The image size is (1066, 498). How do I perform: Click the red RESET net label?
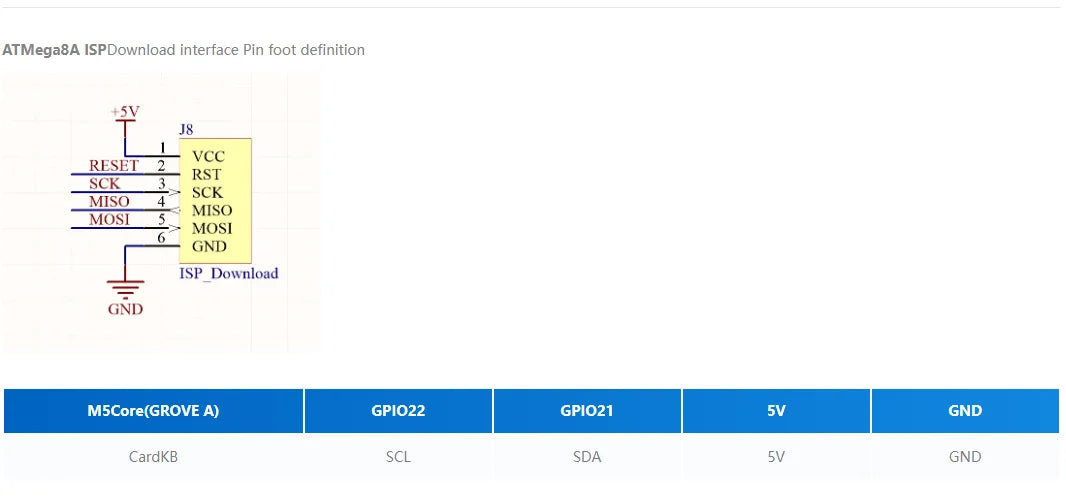(114, 166)
